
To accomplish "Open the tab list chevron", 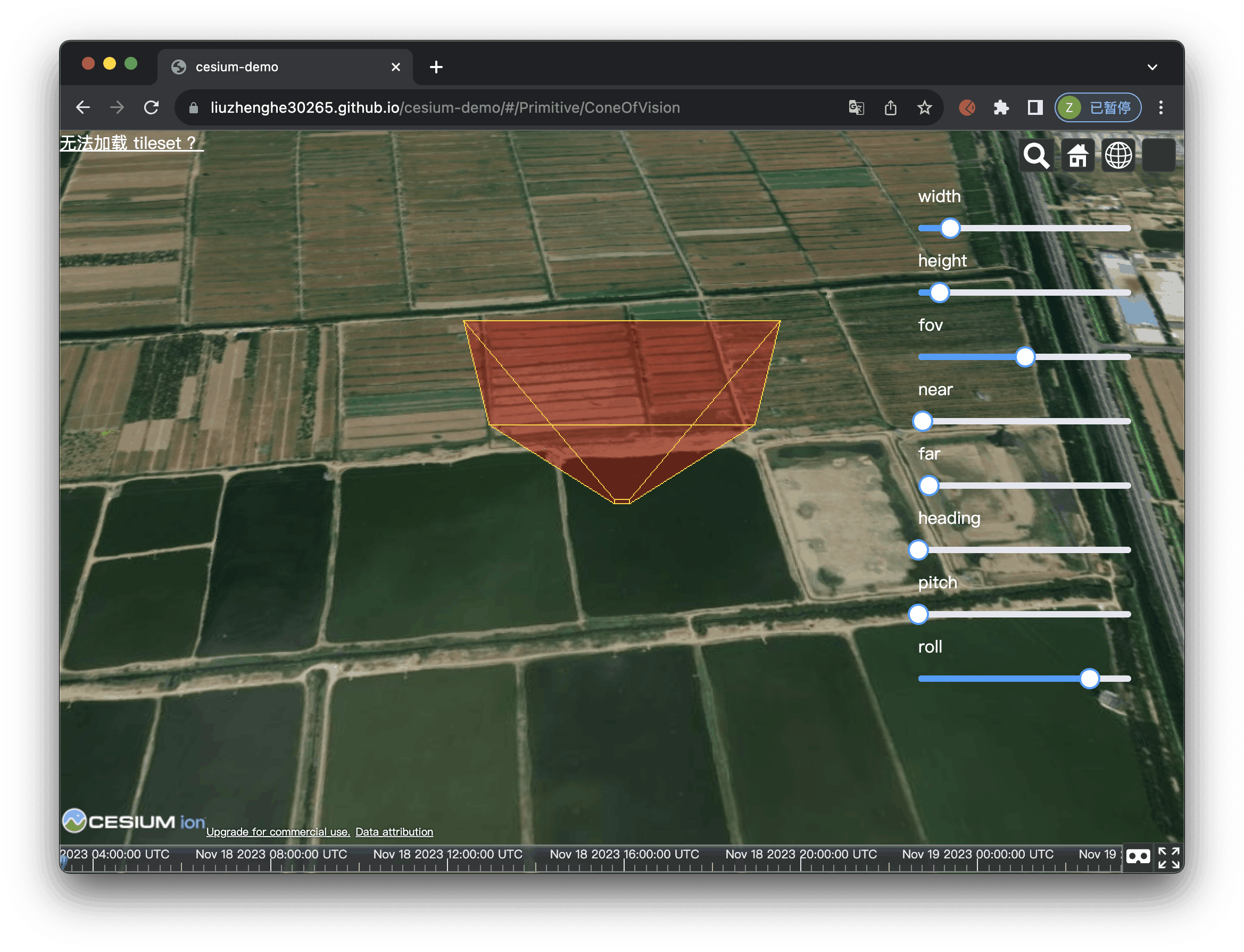I will [x=1152, y=66].
